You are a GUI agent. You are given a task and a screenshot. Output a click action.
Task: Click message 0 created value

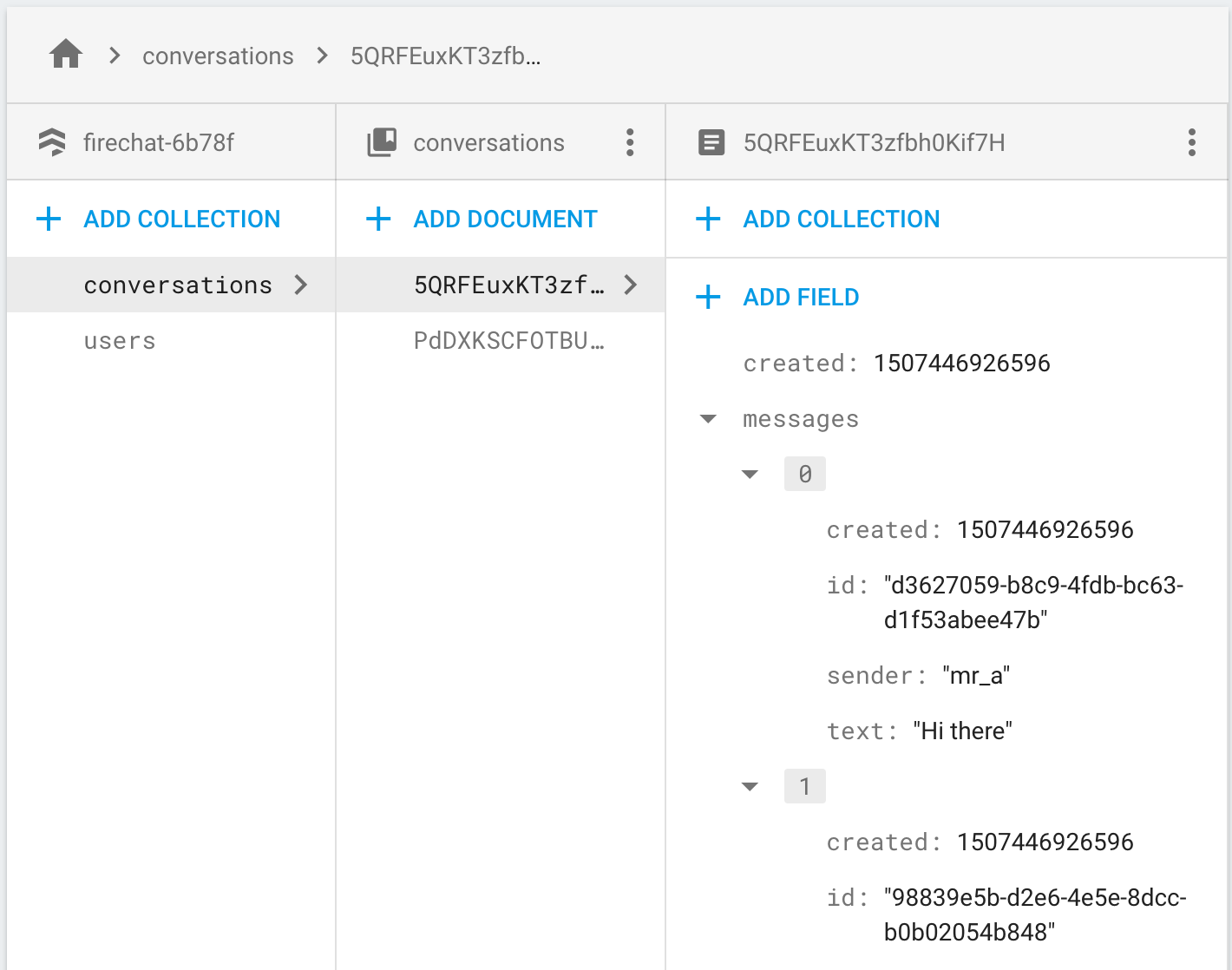point(1045,529)
